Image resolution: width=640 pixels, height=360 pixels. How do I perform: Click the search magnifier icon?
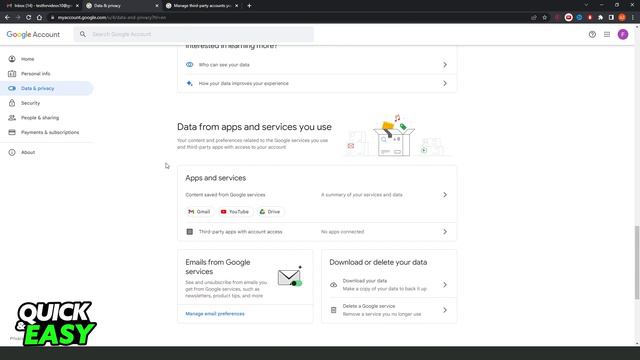point(83,34)
